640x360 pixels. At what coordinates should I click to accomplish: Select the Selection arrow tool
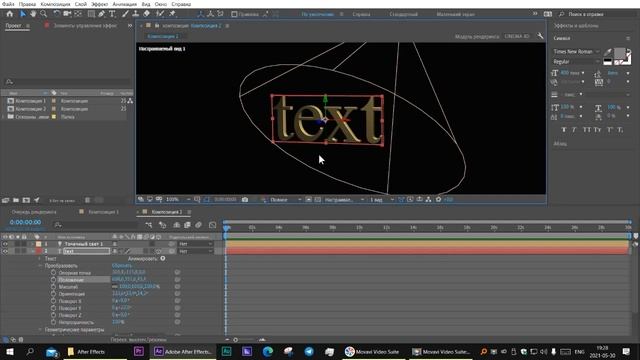point(23,14)
